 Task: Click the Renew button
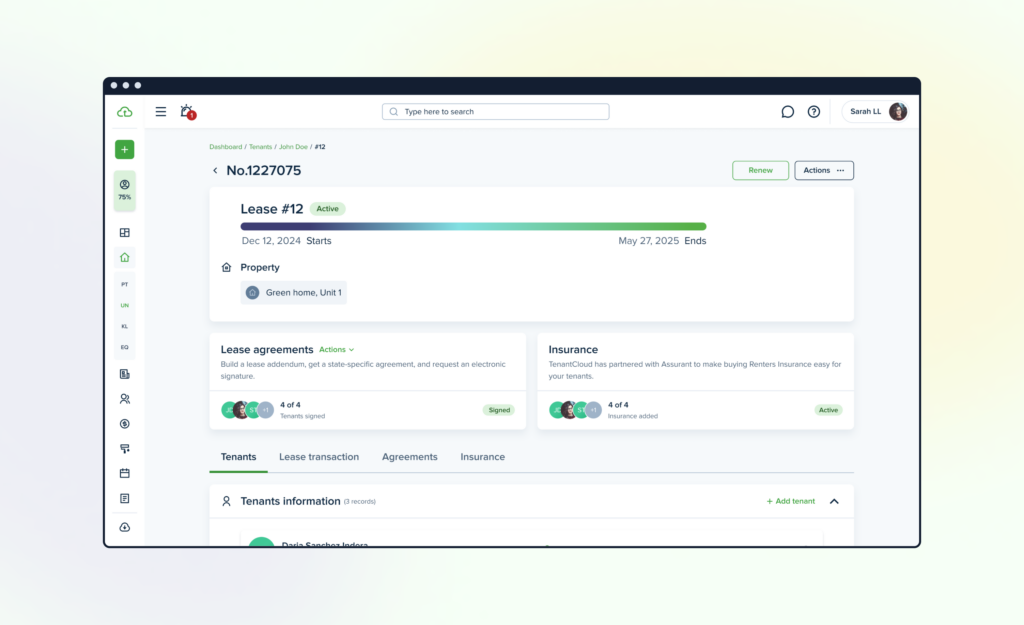point(760,170)
